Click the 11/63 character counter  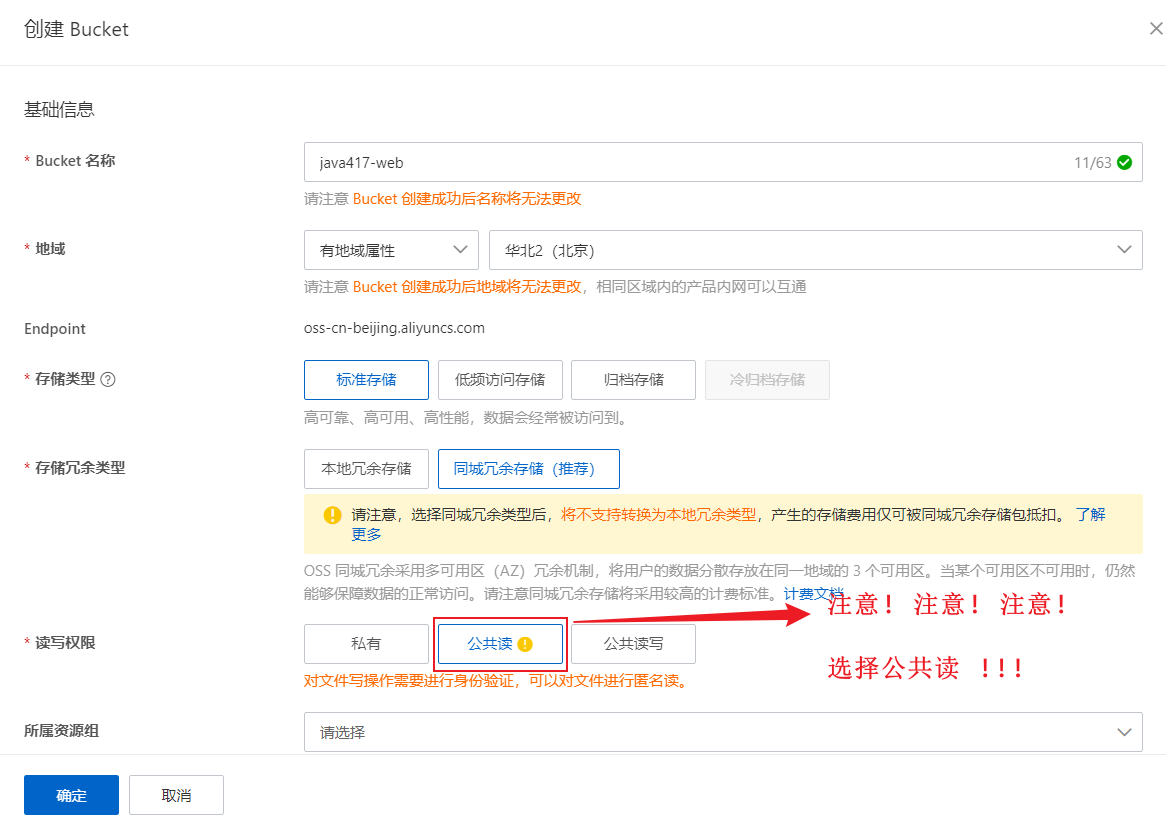(1092, 163)
